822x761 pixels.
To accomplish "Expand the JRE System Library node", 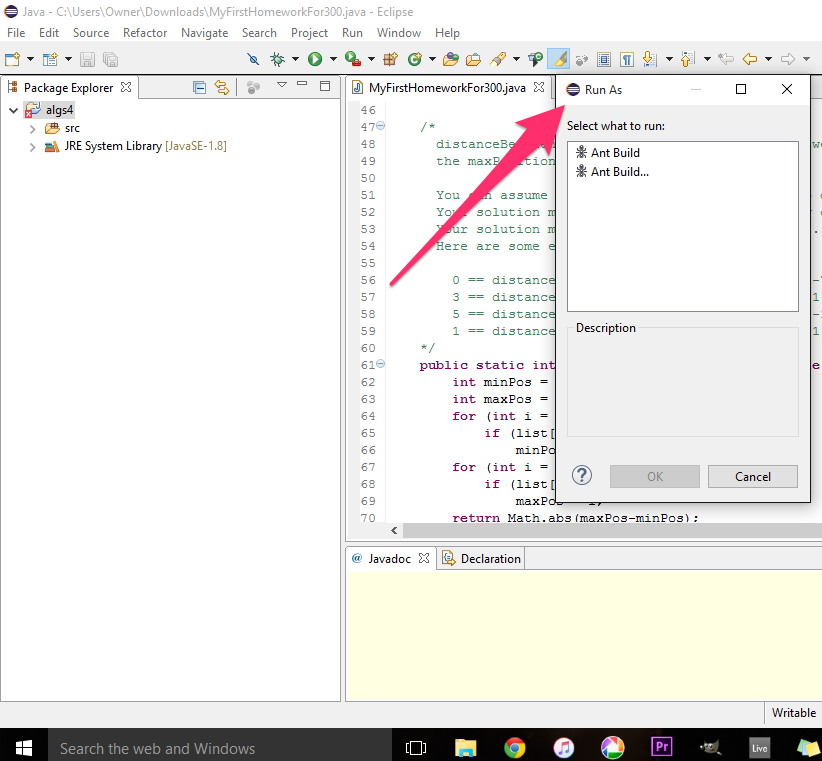I will pyautogui.click(x=32, y=146).
